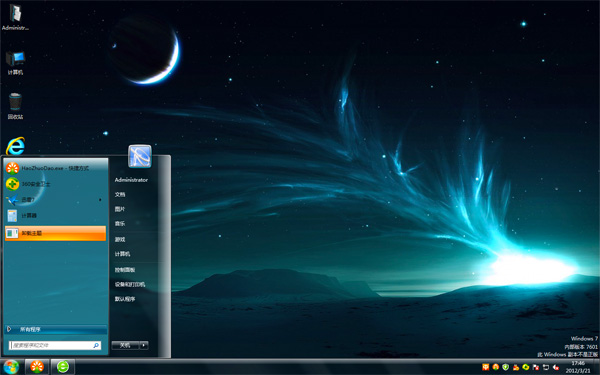Open 设备和打印机 devices and printers
600x375 pixels.
tap(130, 284)
